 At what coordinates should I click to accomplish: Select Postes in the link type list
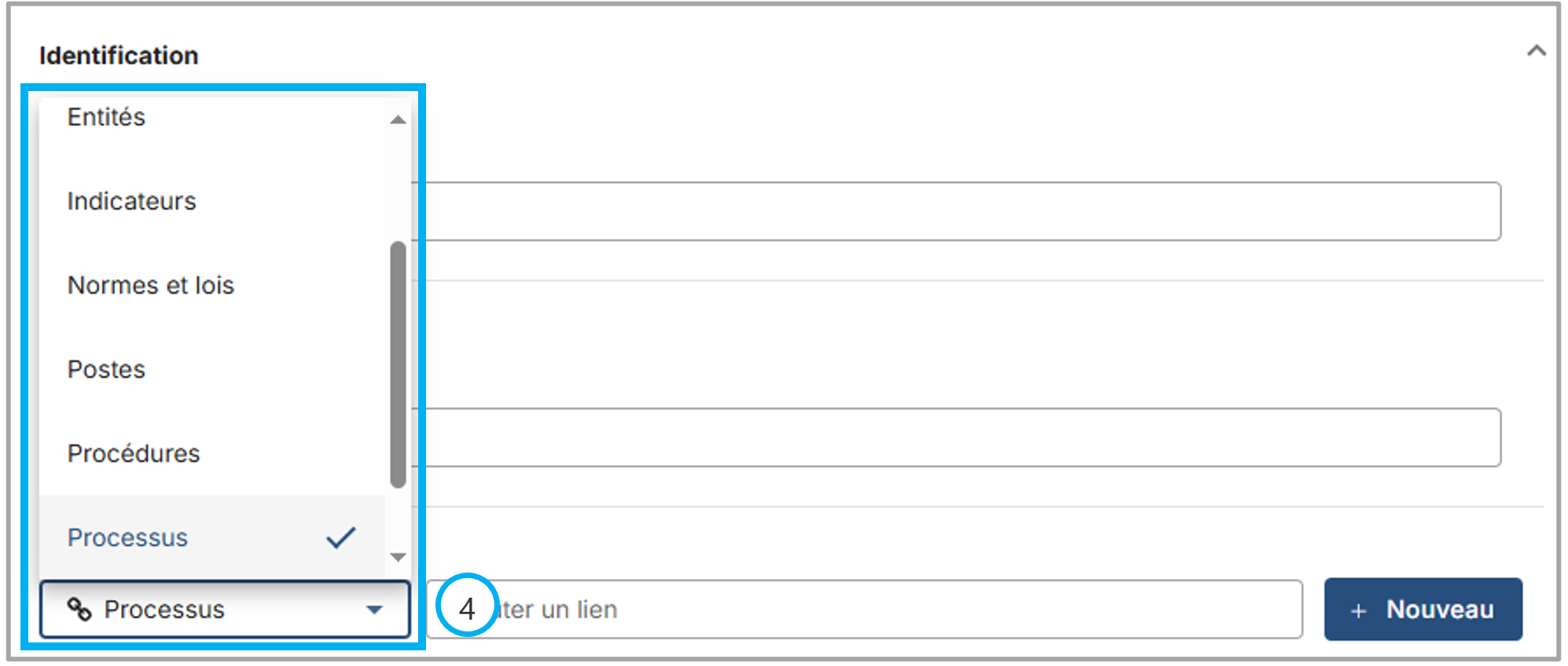[x=107, y=369]
